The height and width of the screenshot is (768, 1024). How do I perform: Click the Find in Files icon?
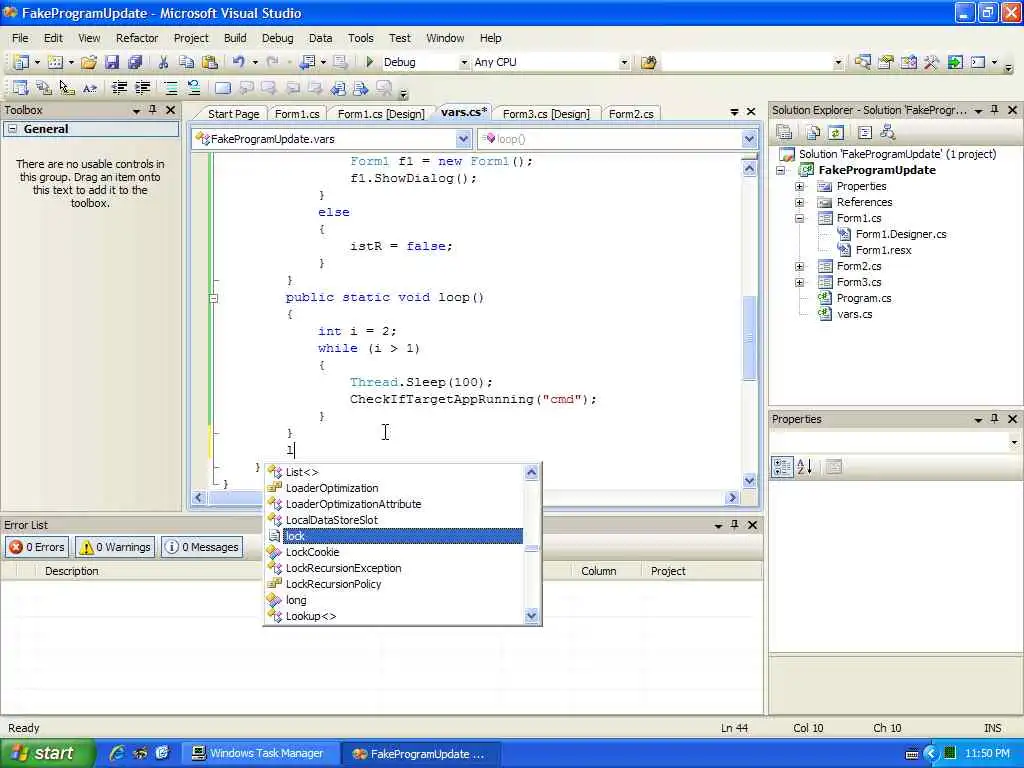coord(648,62)
